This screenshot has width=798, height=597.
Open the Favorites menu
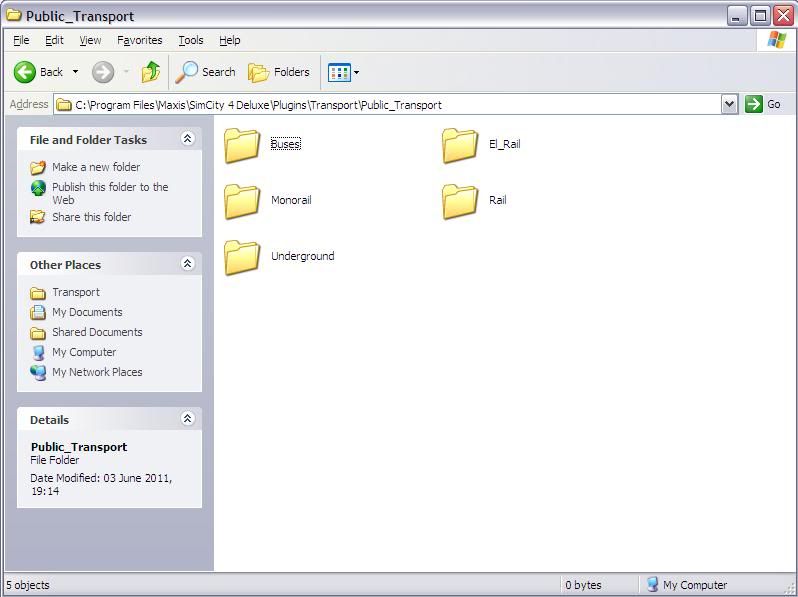pyautogui.click(x=139, y=40)
